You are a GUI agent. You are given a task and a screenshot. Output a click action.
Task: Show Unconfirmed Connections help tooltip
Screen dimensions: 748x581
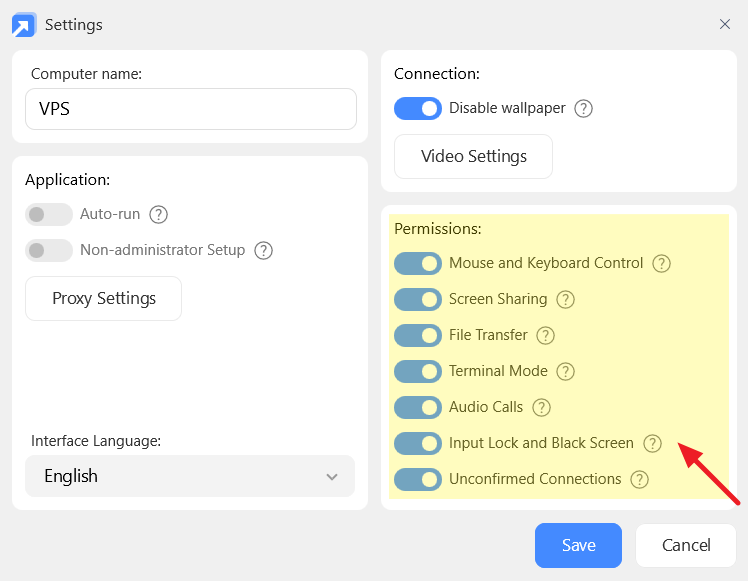640,479
